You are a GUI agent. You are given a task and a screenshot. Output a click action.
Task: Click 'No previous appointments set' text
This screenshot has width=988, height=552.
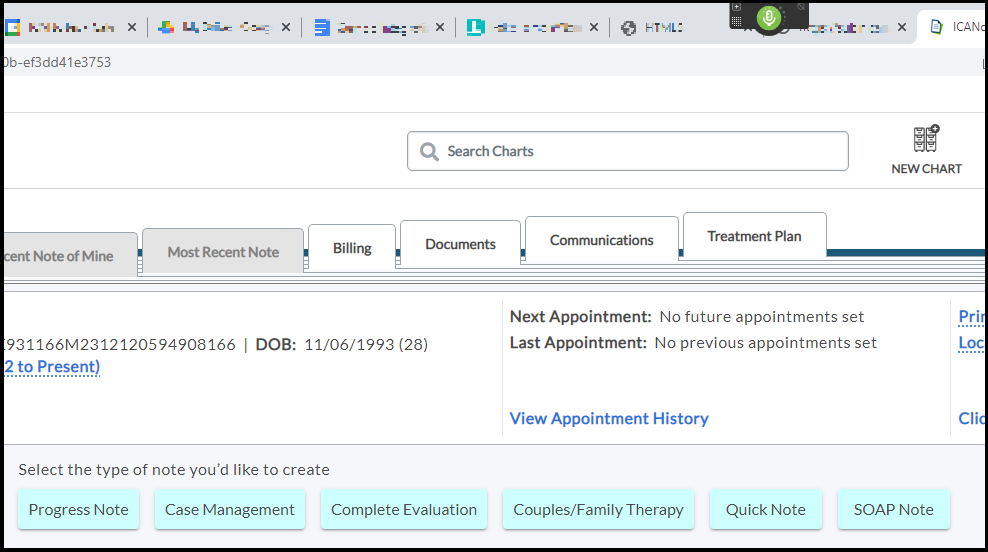(766, 343)
